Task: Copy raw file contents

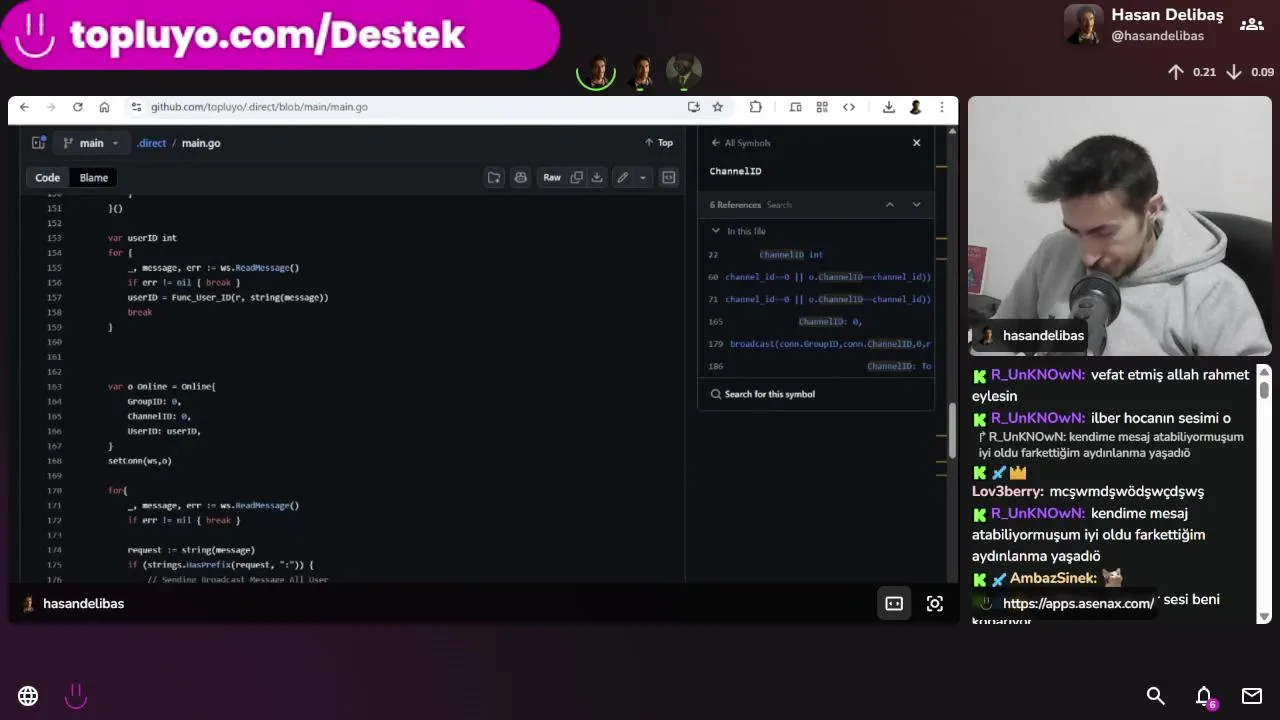Action: (x=576, y=178)
